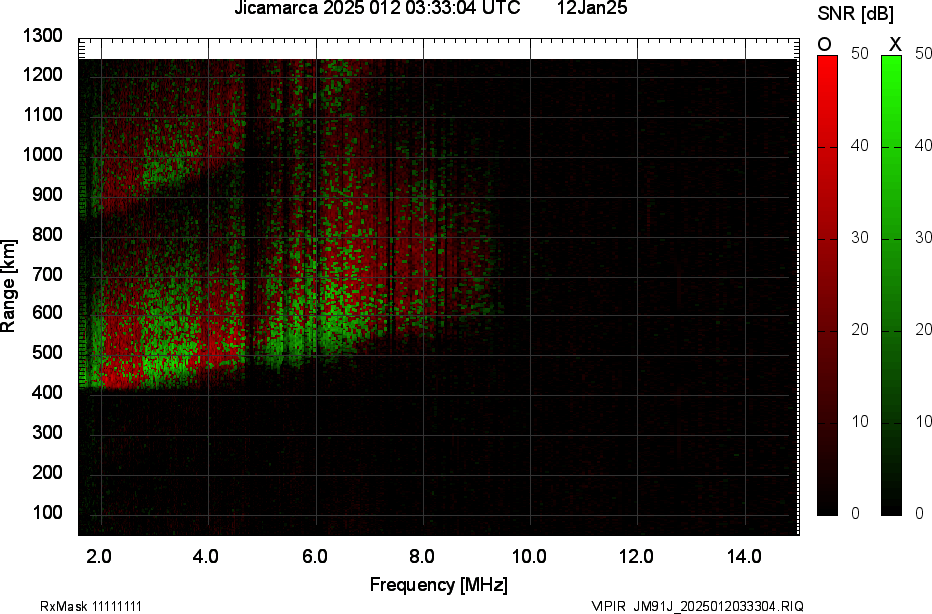
Task: Click the "12Jan25" date in title
Action: [592, 8]
